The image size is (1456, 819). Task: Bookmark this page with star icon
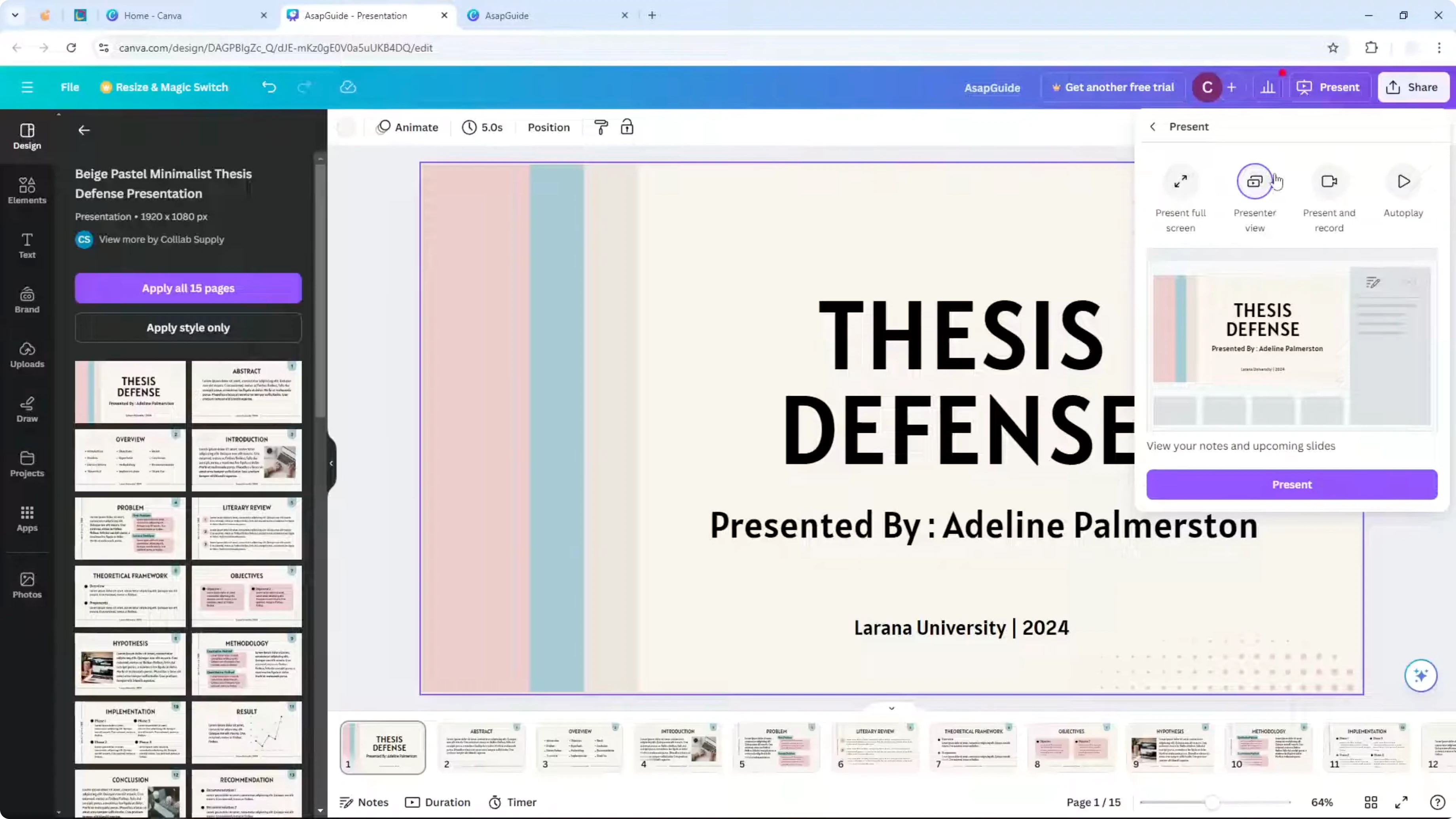1333,47
